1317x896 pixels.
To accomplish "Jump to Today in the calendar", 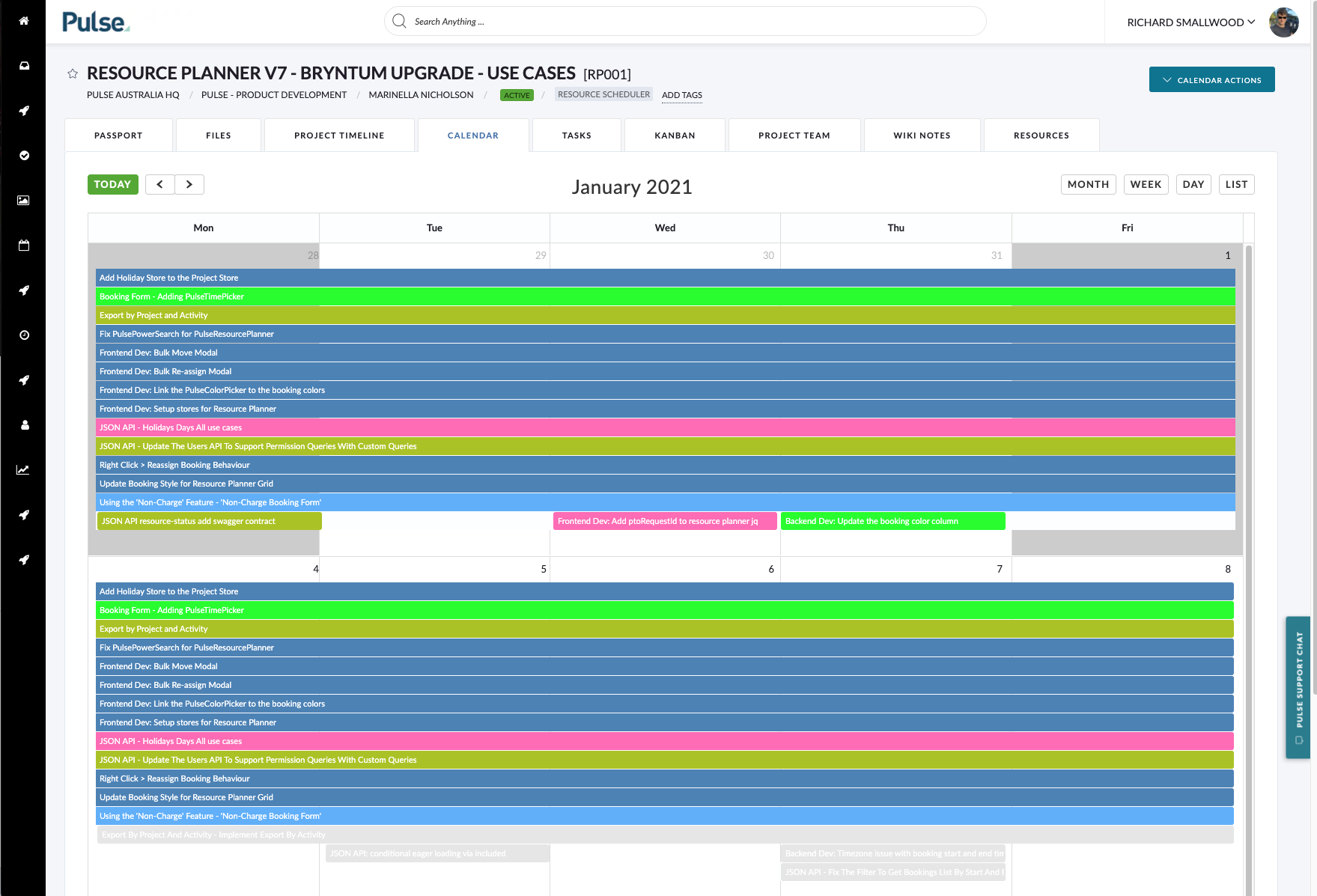I will [113, 184].
